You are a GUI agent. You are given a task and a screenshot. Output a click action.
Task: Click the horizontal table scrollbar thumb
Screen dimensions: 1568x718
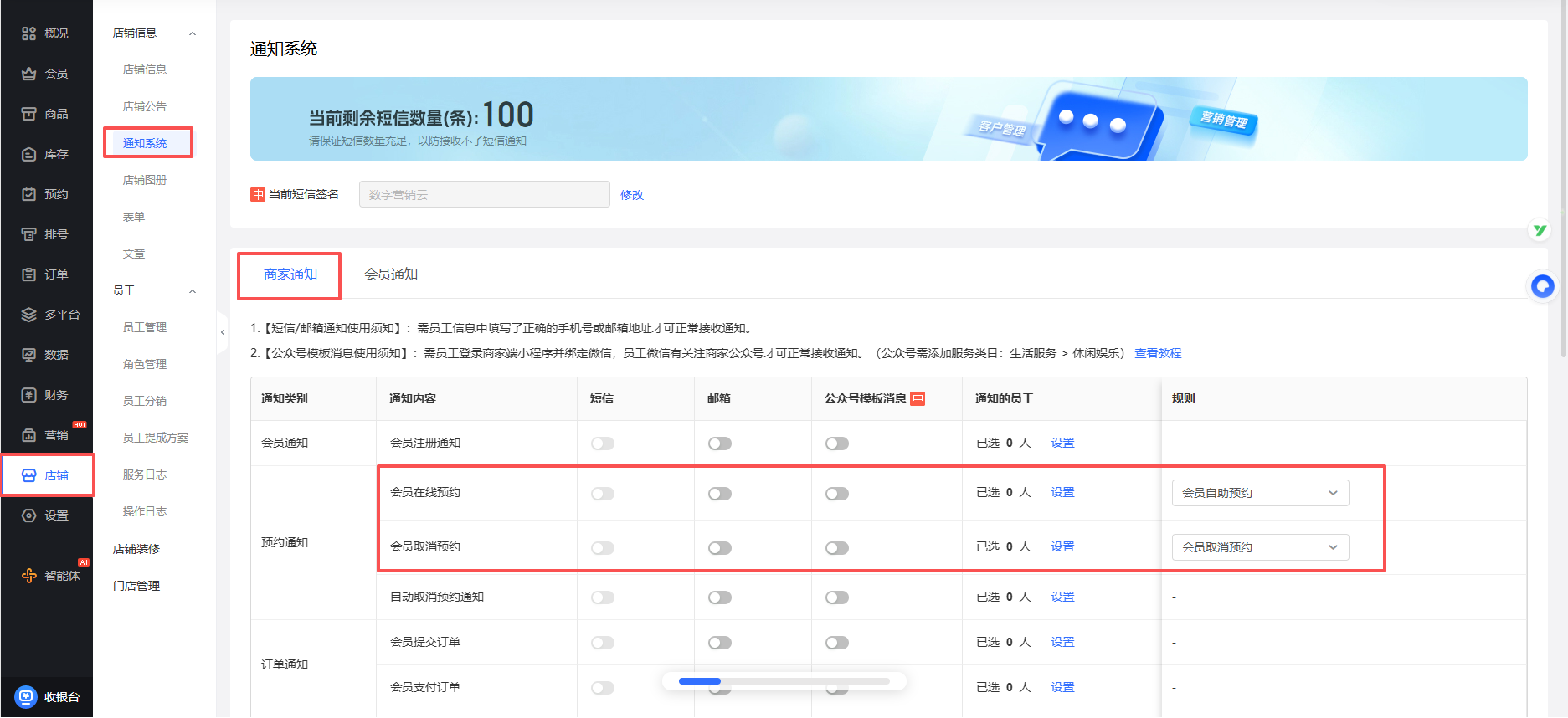pyautogui.click(x=700, y=681)
